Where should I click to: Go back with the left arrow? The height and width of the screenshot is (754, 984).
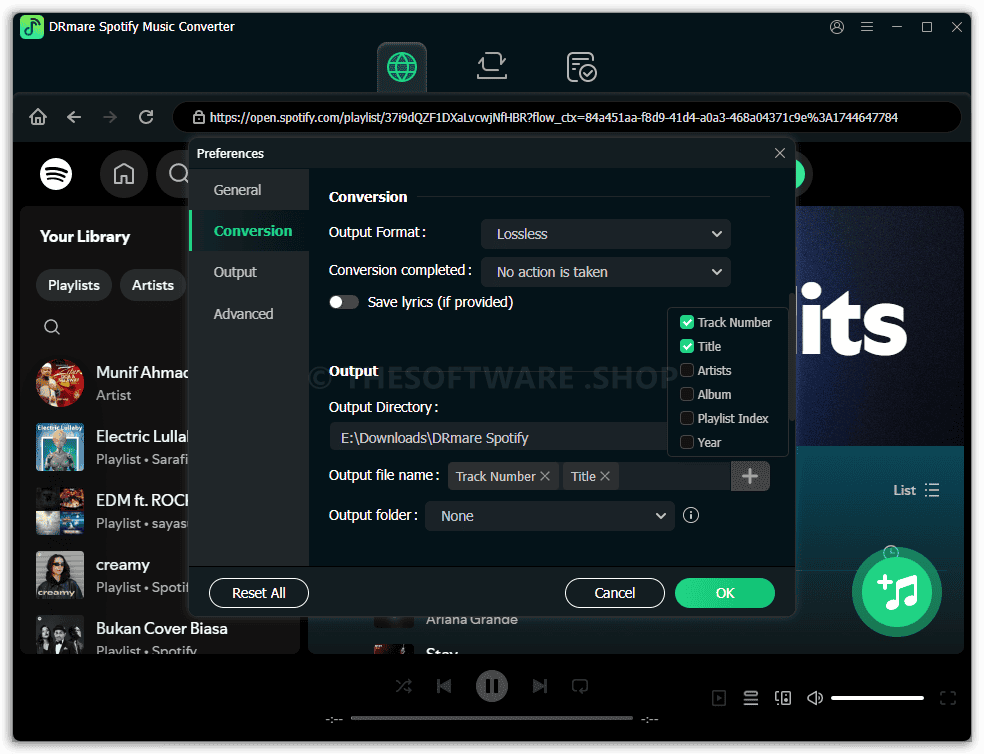pyautogui.click(x=74, y=117)
